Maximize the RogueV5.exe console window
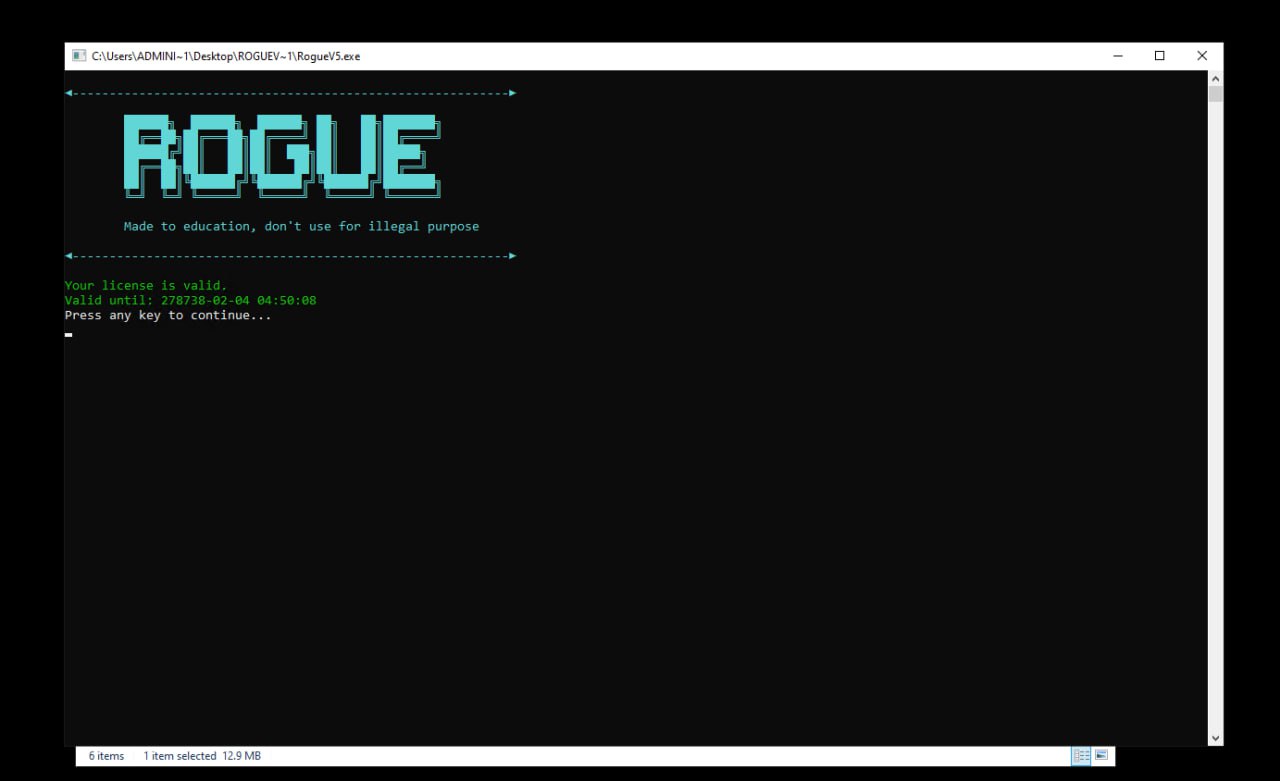The image size is (1280, 781). tap(1160, 56)
